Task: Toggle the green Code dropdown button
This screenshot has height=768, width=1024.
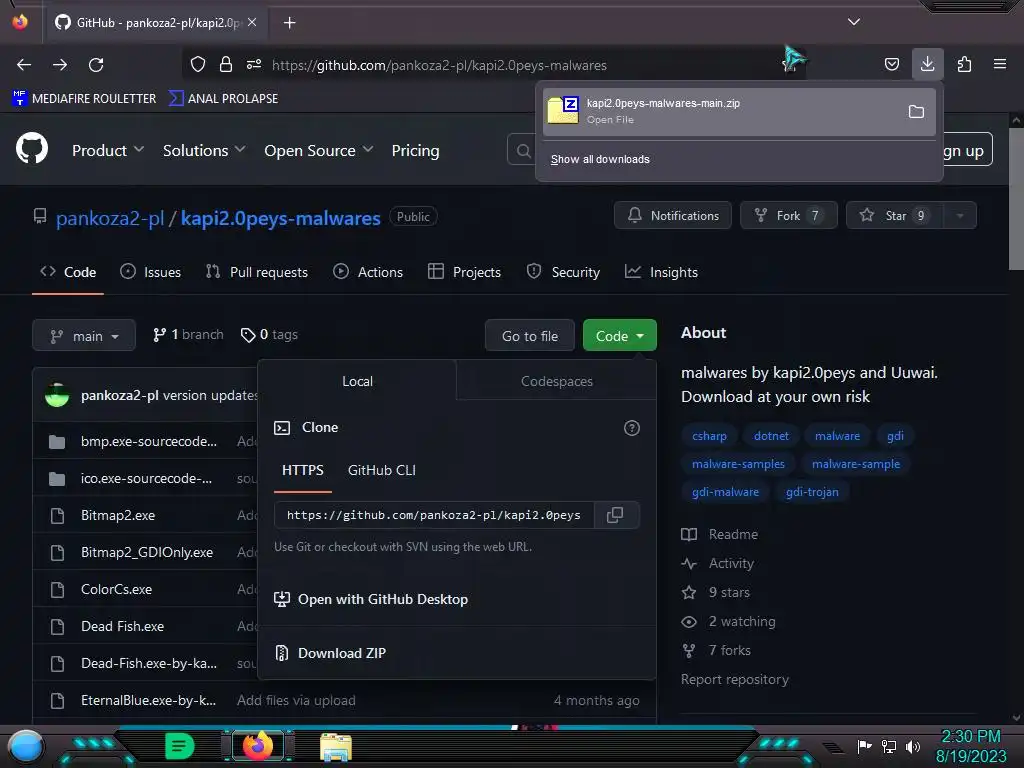Action: pos(620,336)
